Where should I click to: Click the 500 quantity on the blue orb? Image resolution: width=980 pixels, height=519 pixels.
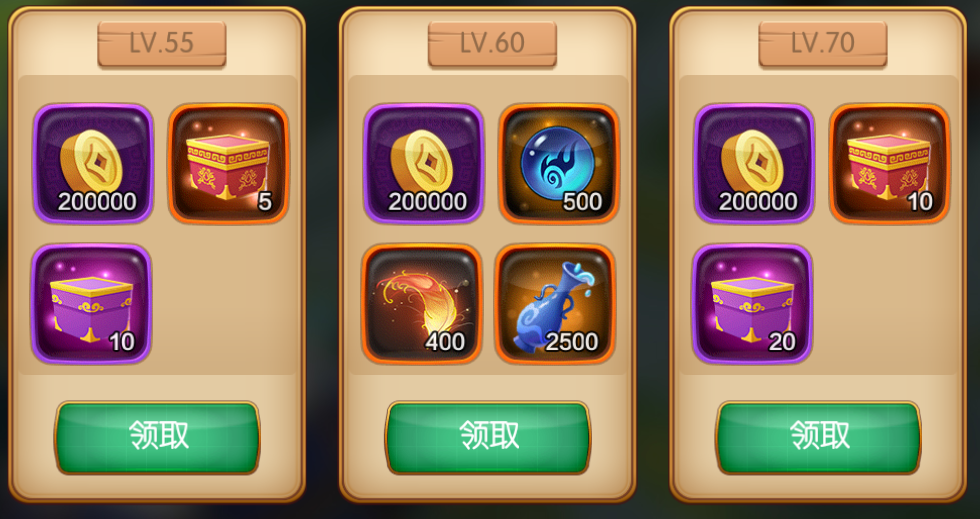[582, 202]
